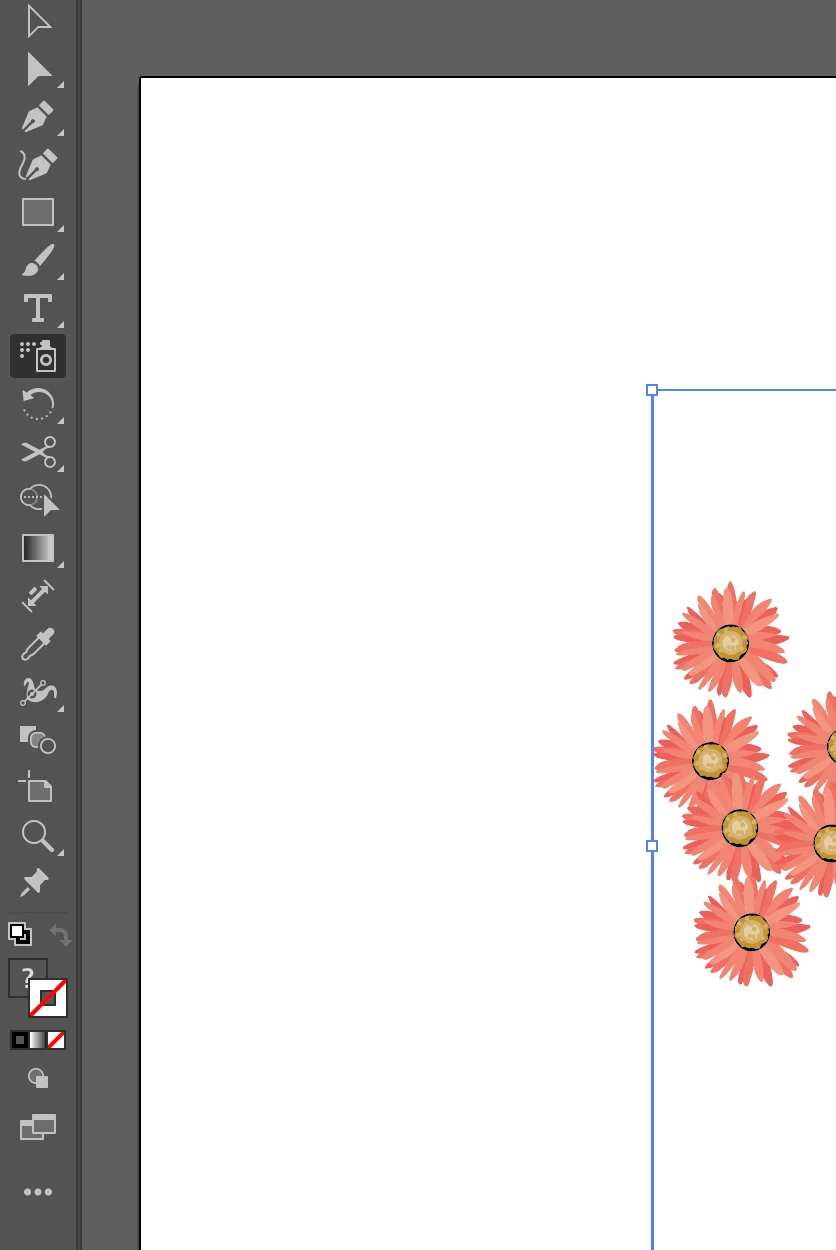Select the Paintbrush tool

(x=38, y=260)
